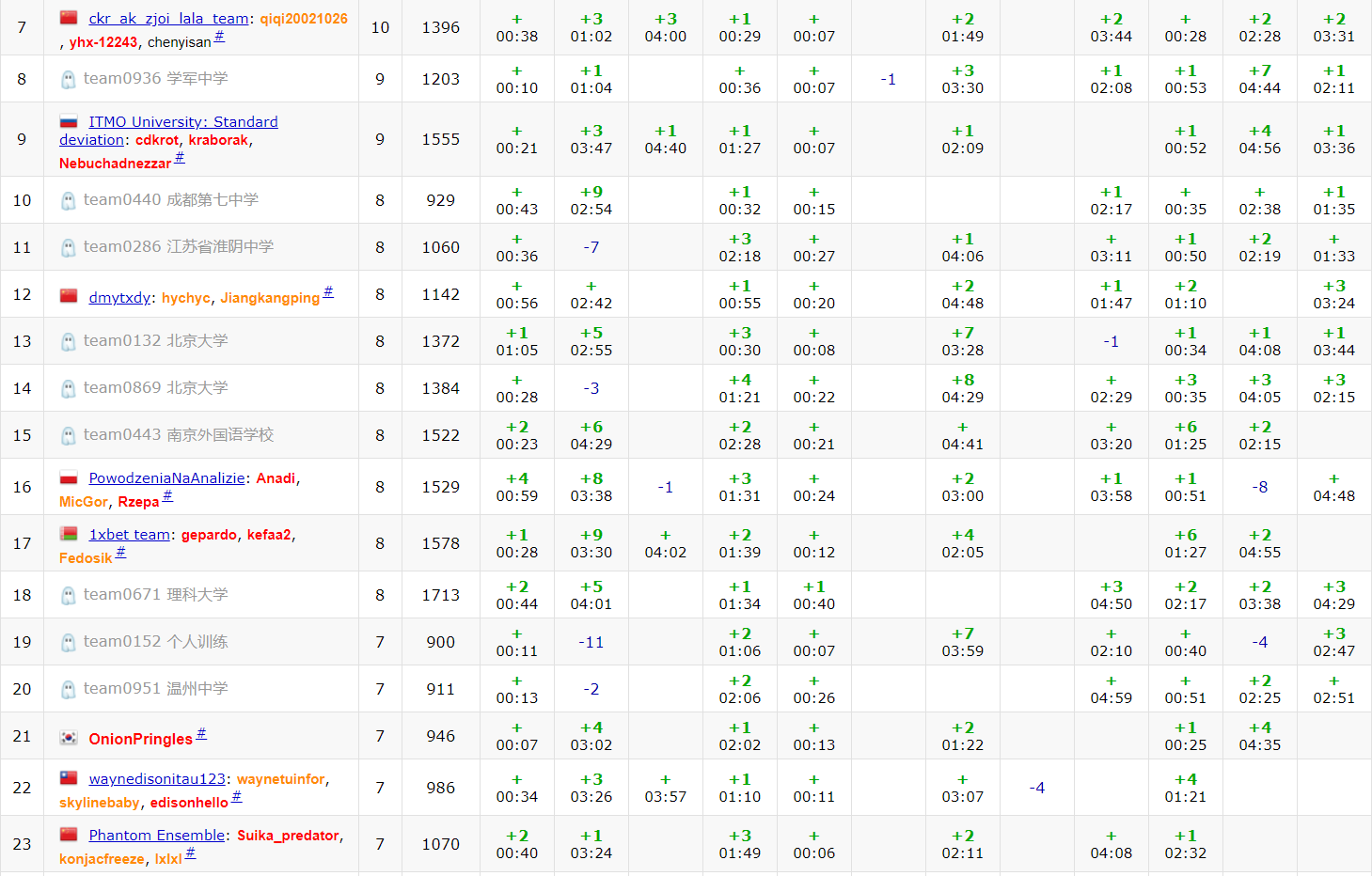Open the ITMO University: Standard deviation team link
The width and height of the screenshot is (1372, 876).
click(x=182, y=122)
